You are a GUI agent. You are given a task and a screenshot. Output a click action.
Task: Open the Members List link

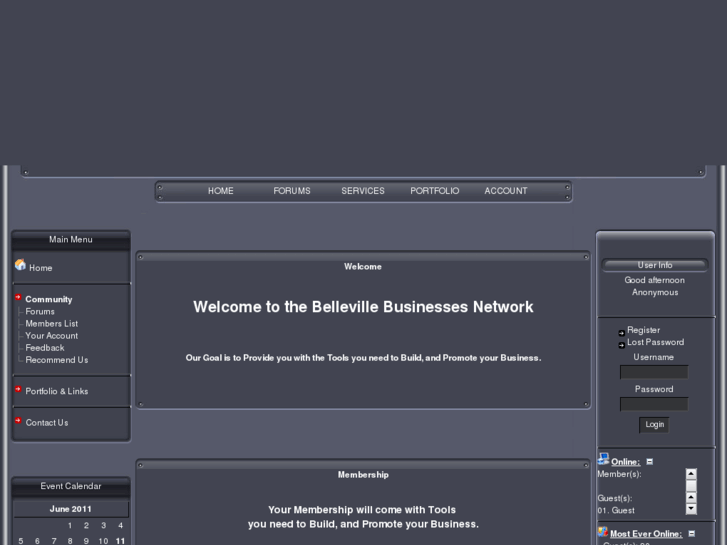(51, 324)
